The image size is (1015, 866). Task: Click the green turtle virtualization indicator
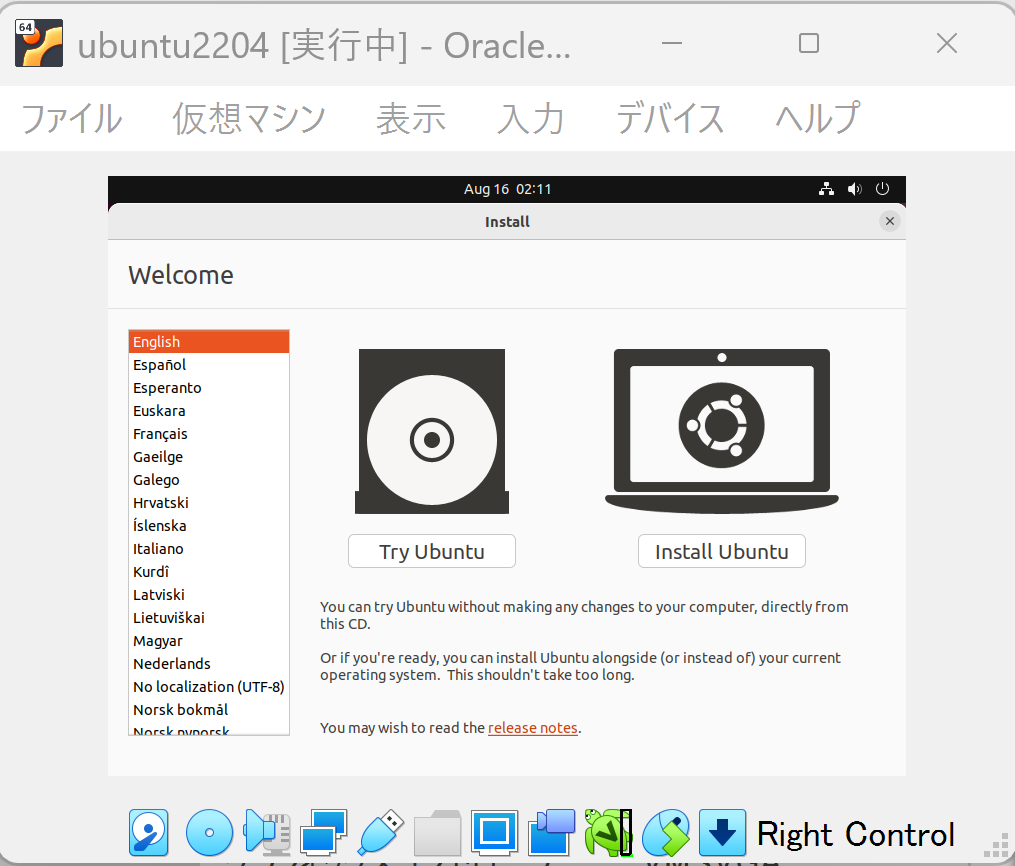pos(608,832)
